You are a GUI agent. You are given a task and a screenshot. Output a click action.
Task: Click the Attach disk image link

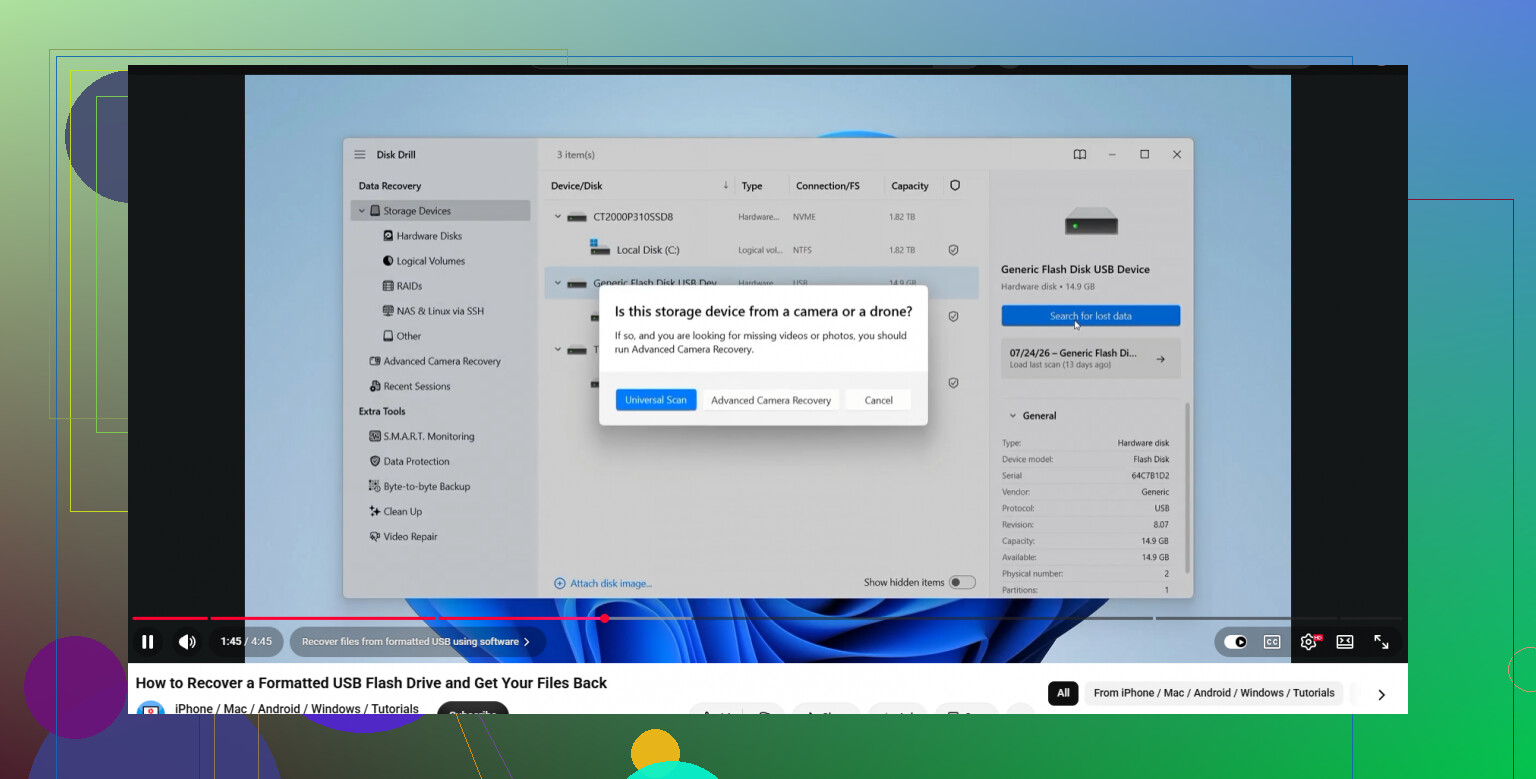click(x=603, y=583)
